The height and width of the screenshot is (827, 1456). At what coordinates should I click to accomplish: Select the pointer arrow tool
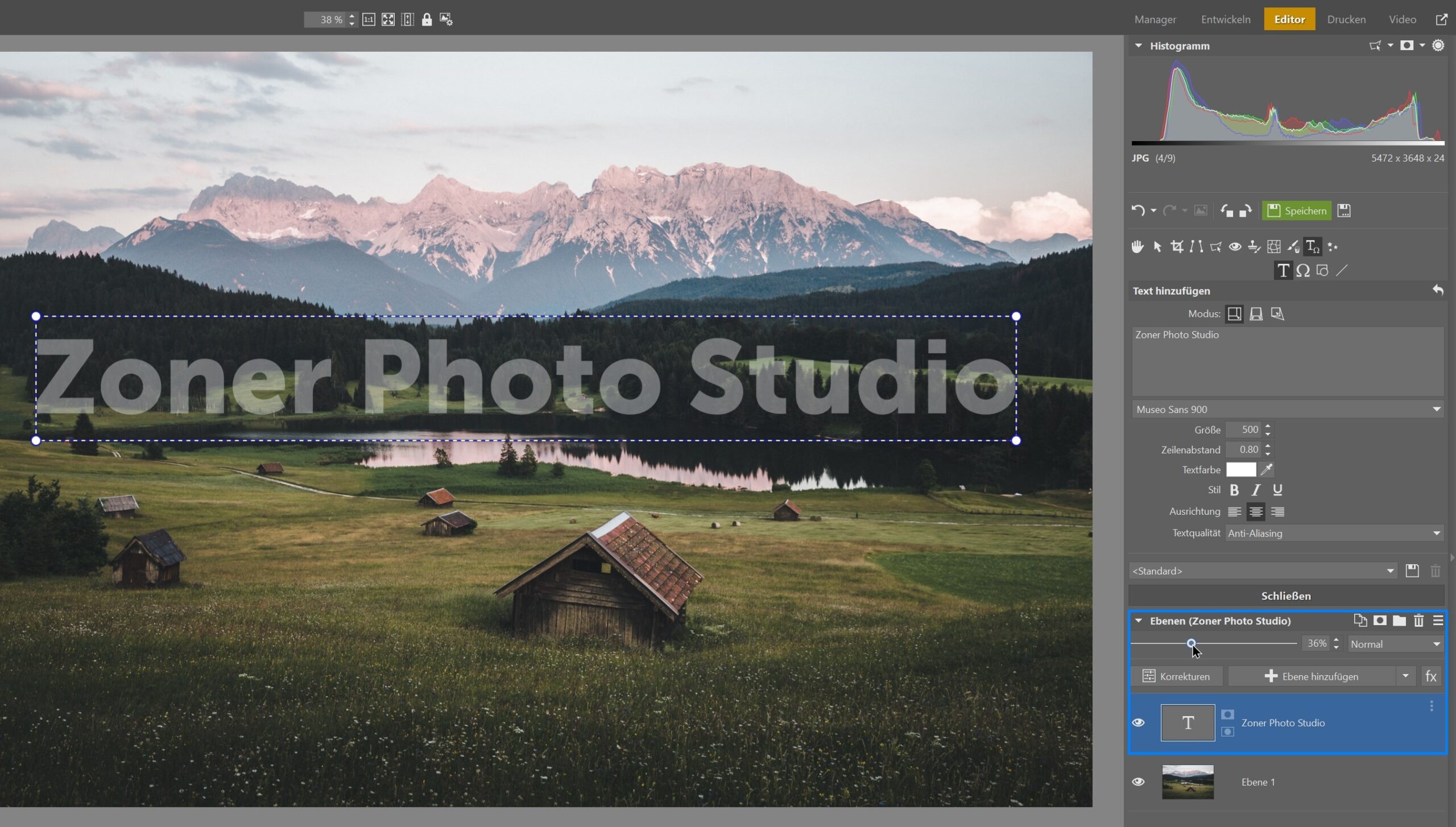click(1157, 246)
